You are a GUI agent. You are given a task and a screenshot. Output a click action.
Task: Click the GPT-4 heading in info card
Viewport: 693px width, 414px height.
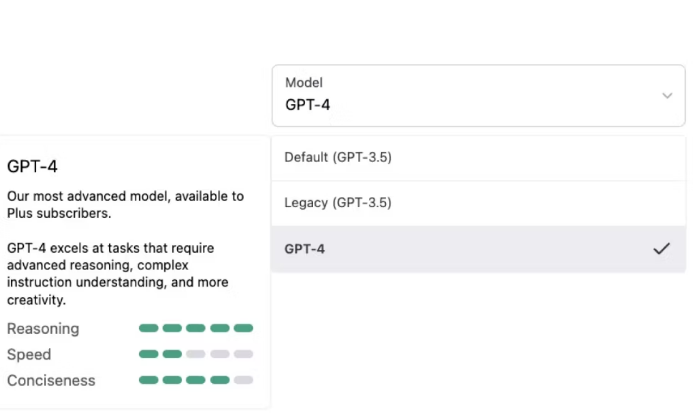click(x=32, y=167)
